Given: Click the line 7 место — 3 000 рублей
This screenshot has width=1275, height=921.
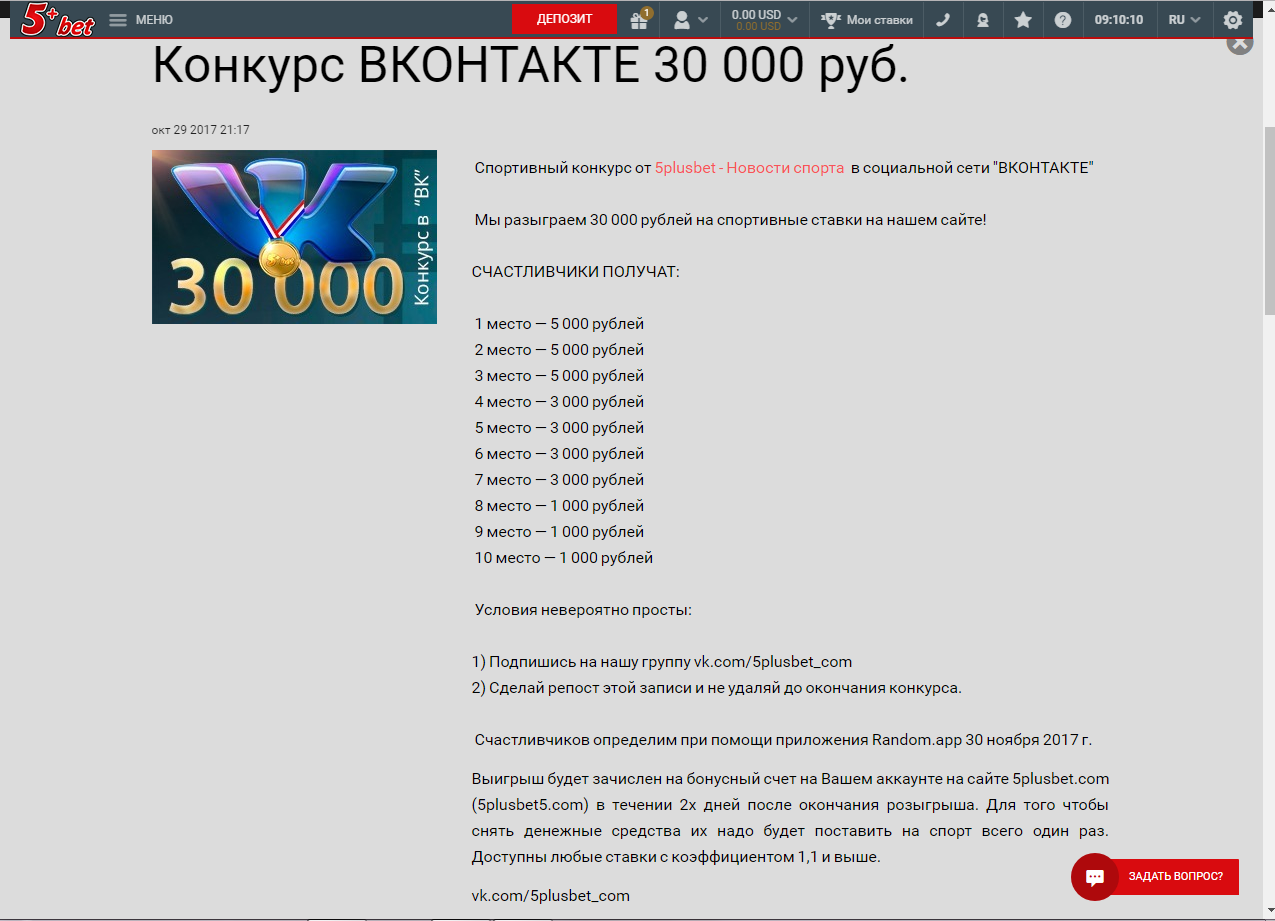Looking at the screenshot, I should coord(559,480).
